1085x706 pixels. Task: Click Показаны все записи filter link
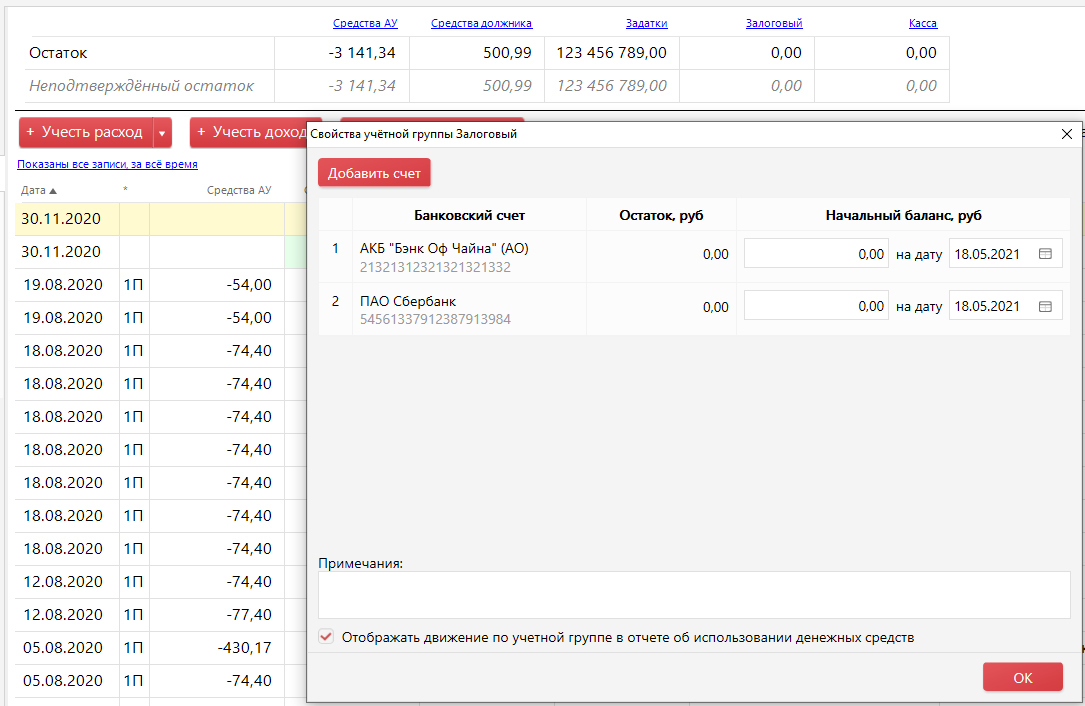pos(107,164)
